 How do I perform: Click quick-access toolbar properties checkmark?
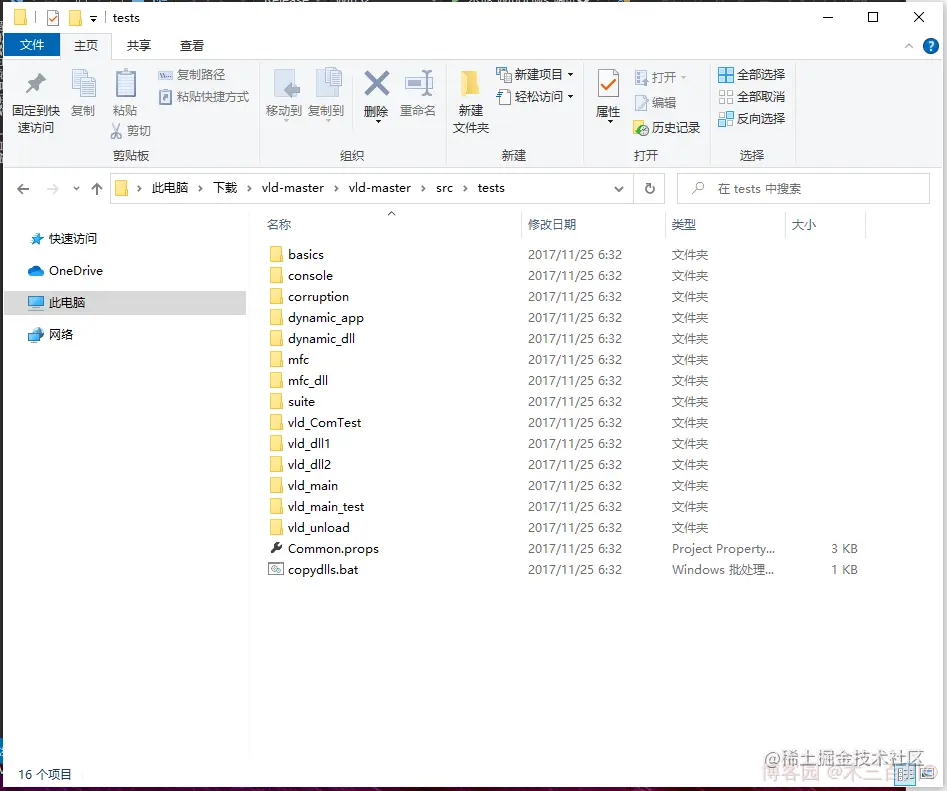[x=53, y=18]
